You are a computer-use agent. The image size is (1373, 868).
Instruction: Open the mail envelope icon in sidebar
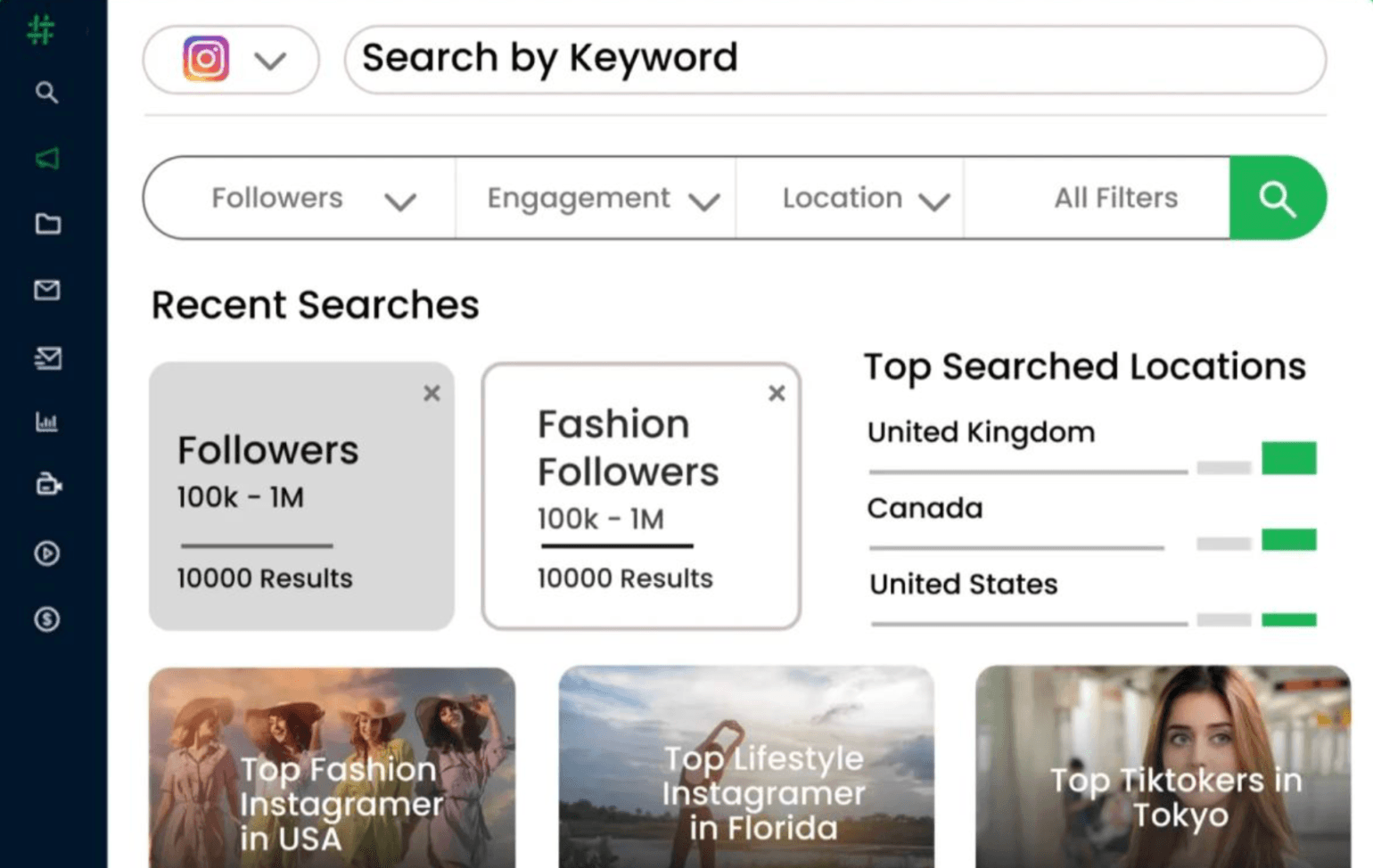point(47,290)
